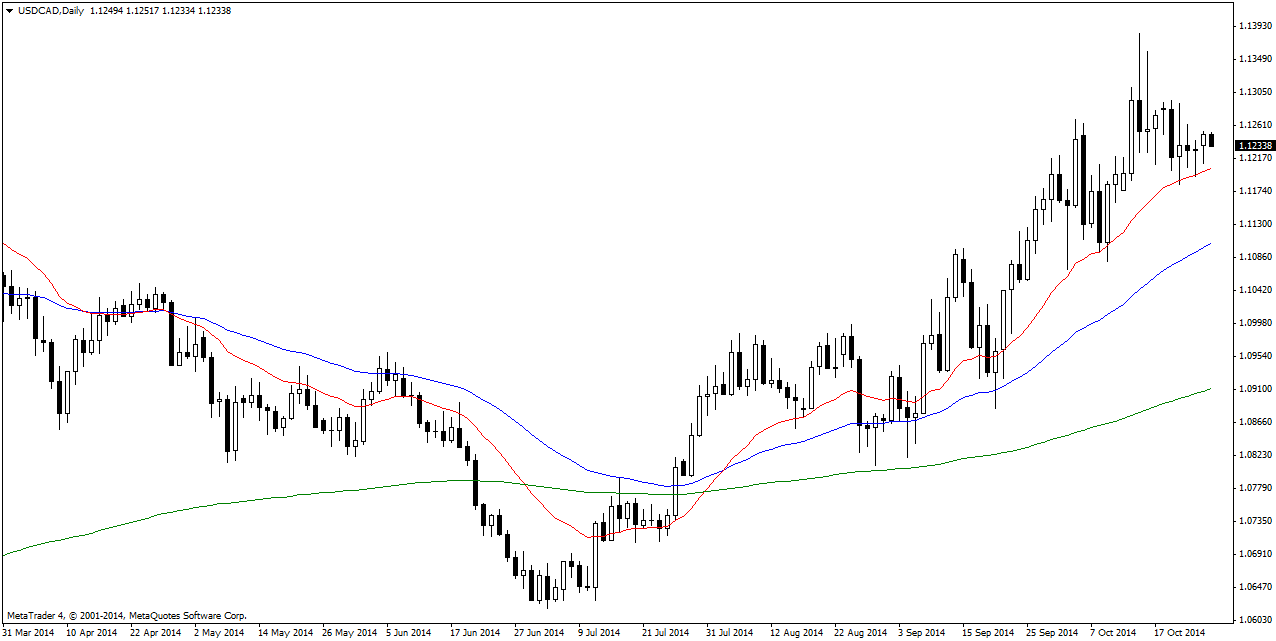This screenshot has width=1276, height=641.
Task: Select the low value 1.12334 in header
Action: [180, 11]
